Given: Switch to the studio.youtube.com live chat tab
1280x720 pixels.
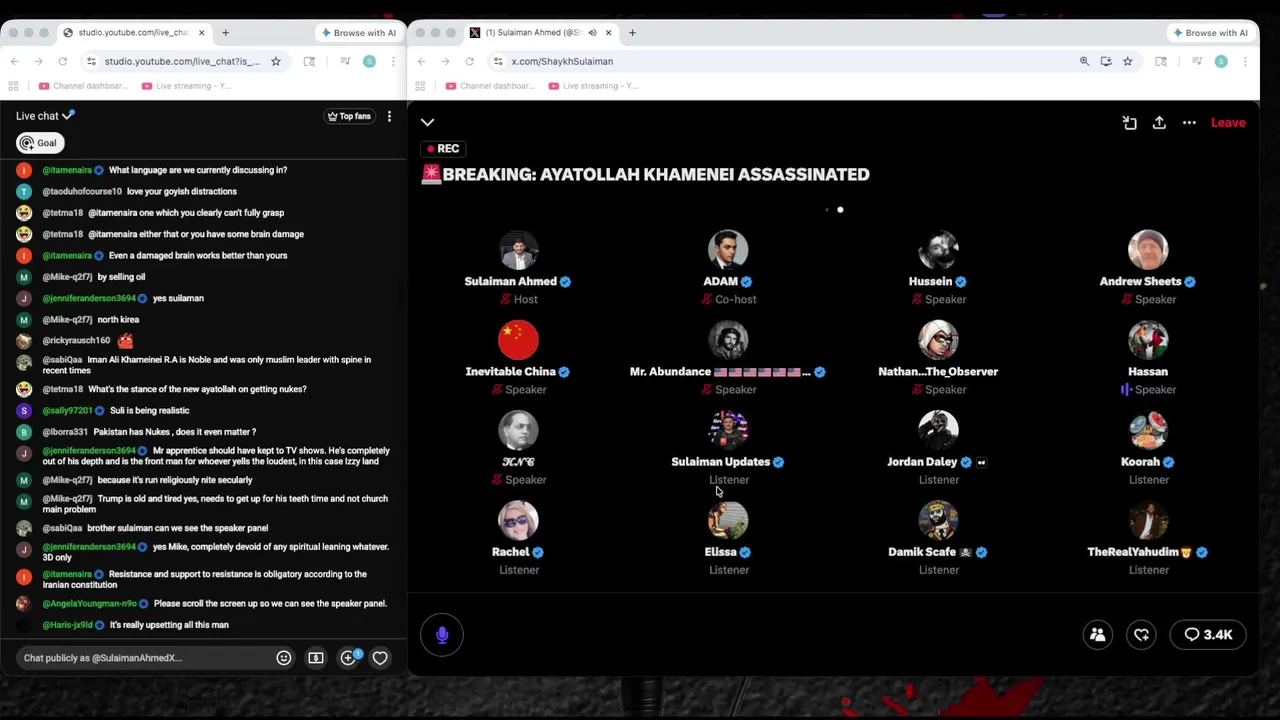Looking at the screenshot, I should 133,33.
